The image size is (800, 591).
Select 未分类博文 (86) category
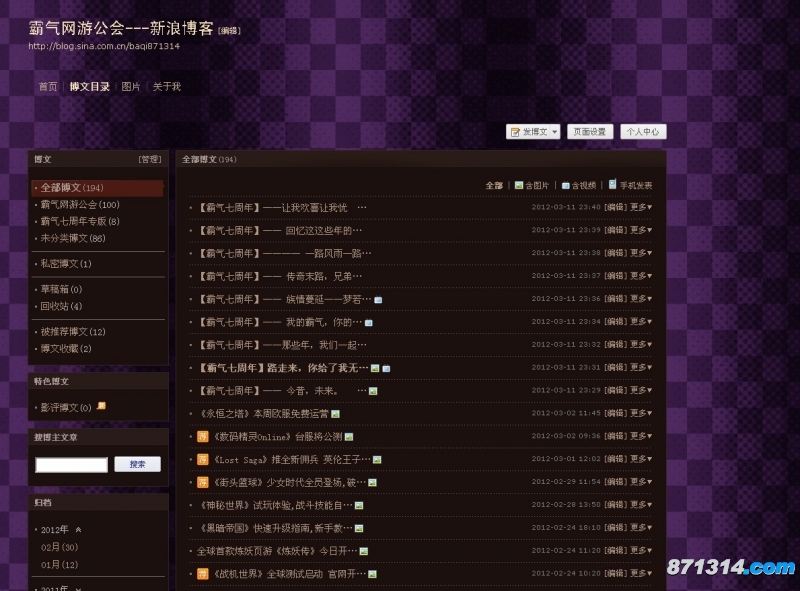73,238
